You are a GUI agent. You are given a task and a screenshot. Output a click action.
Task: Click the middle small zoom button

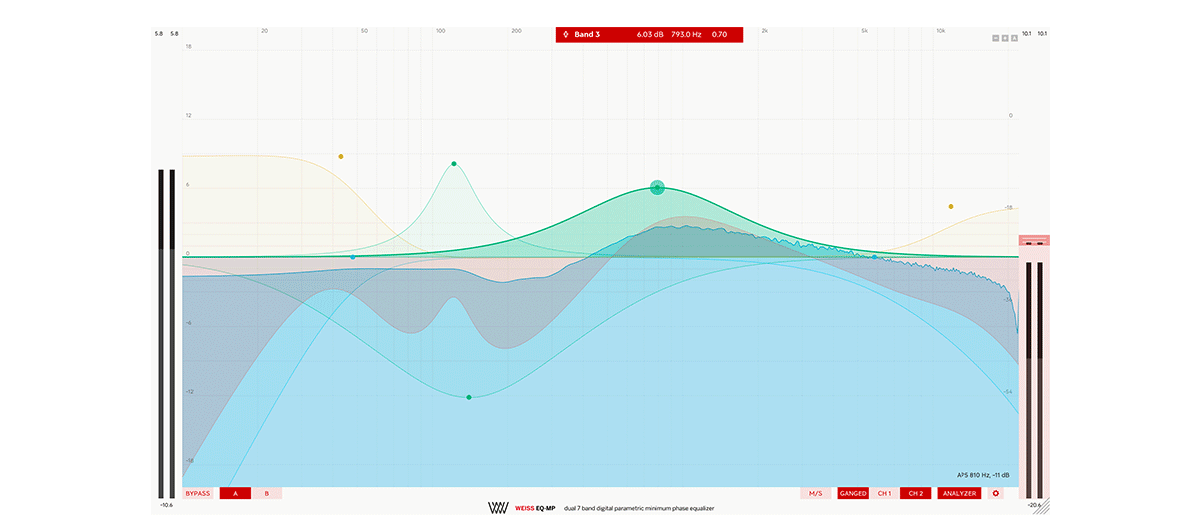(x=1005, y=38)
